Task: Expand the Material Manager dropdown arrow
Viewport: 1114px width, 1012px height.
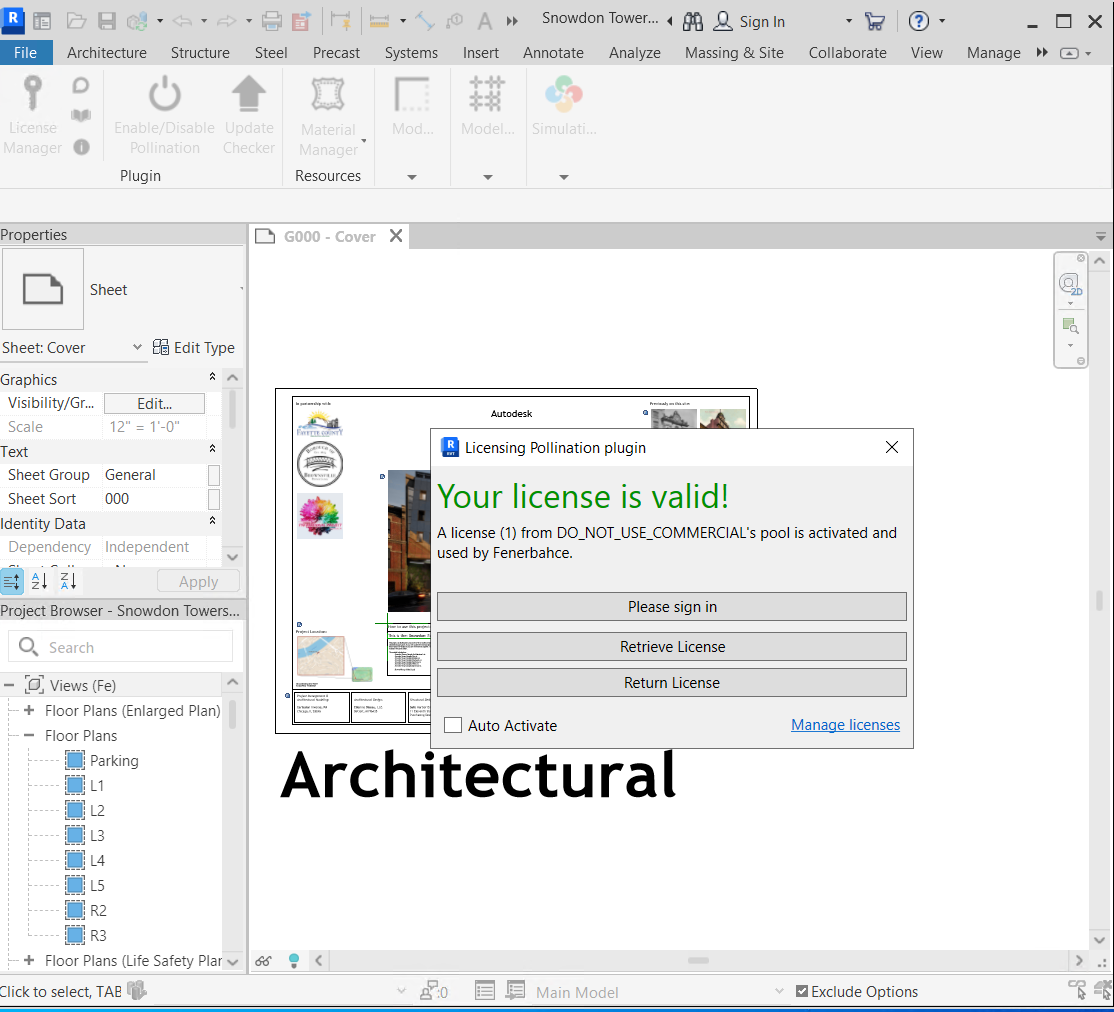Action: point(364,141)
